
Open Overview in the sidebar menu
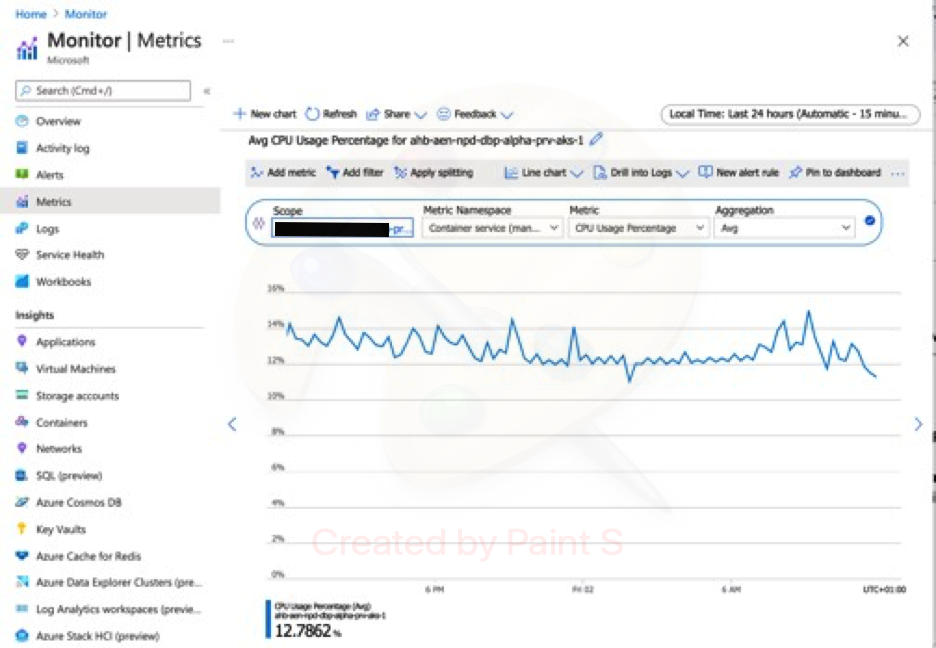(x=58, y=121)
